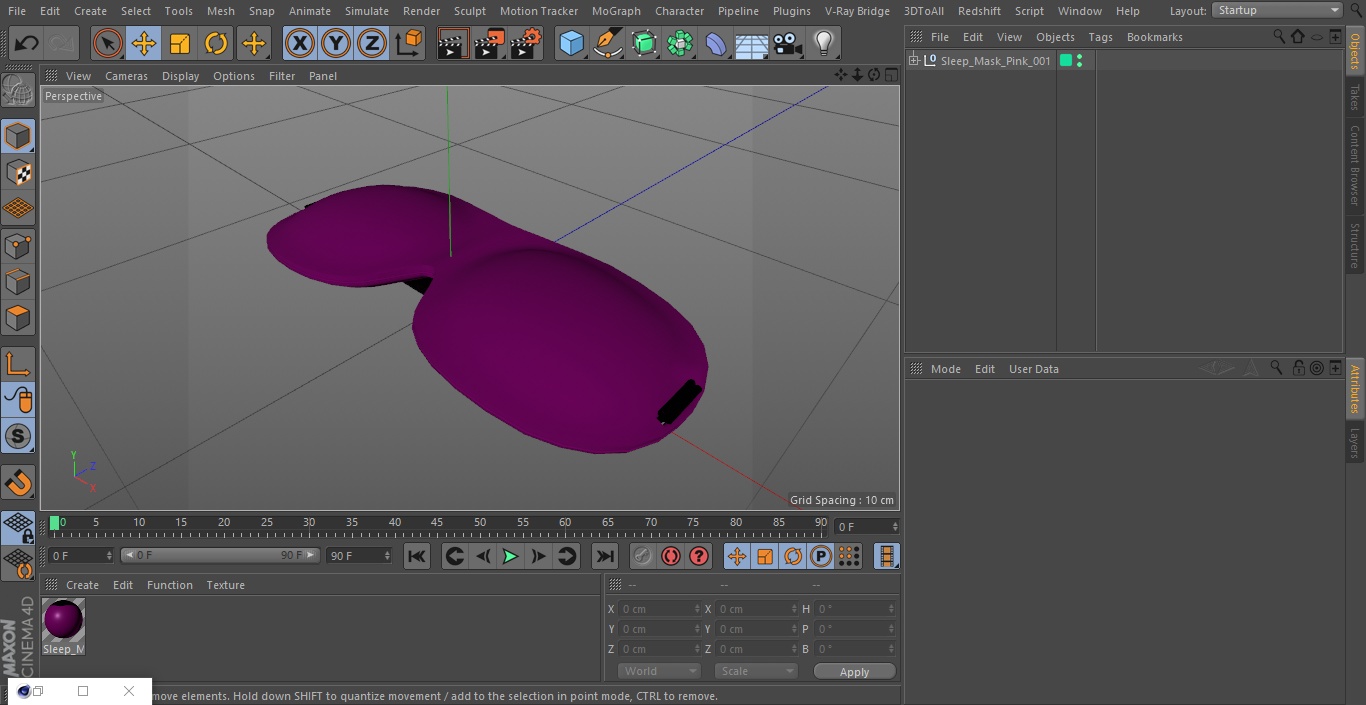Open attribute manager Mode menu
The image size is (1366, 705).
click(945, 369)
